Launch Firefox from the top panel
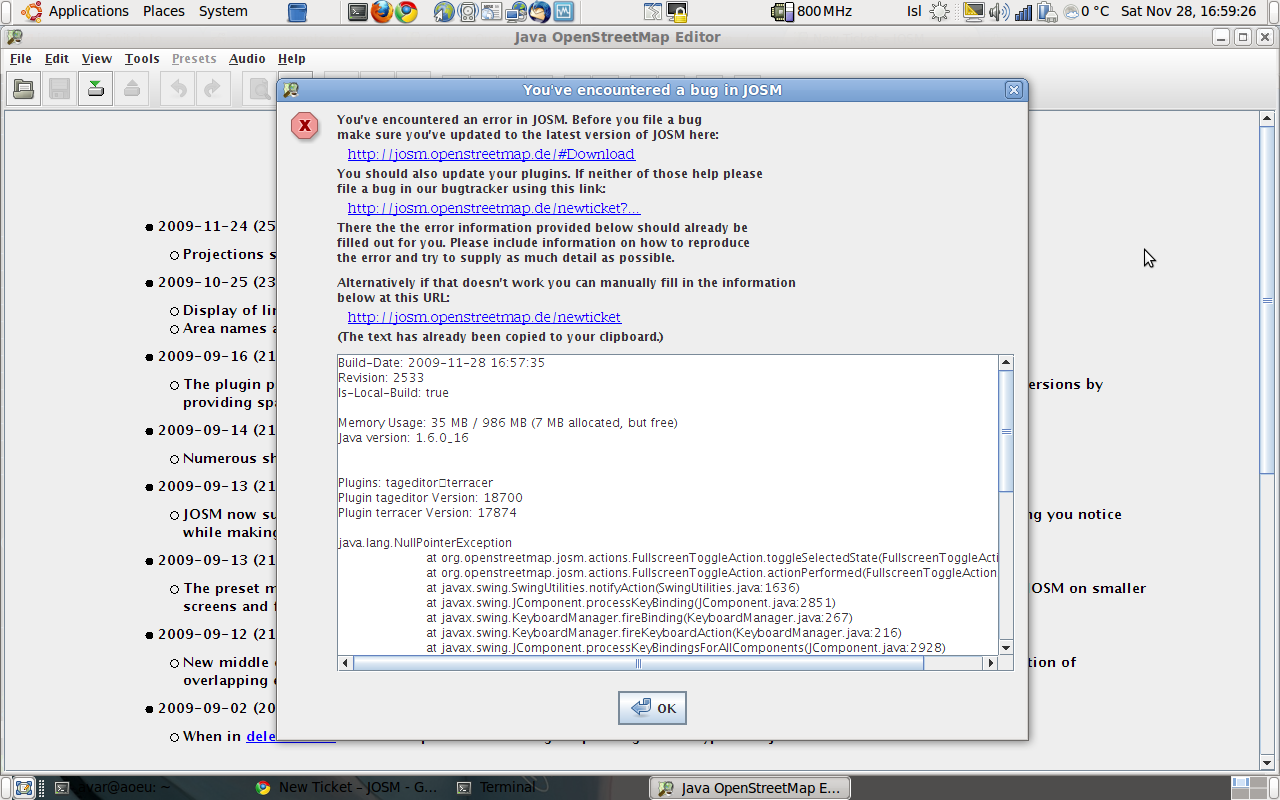The width and height of the screenshot is (1280, 800). pos(382,12)
